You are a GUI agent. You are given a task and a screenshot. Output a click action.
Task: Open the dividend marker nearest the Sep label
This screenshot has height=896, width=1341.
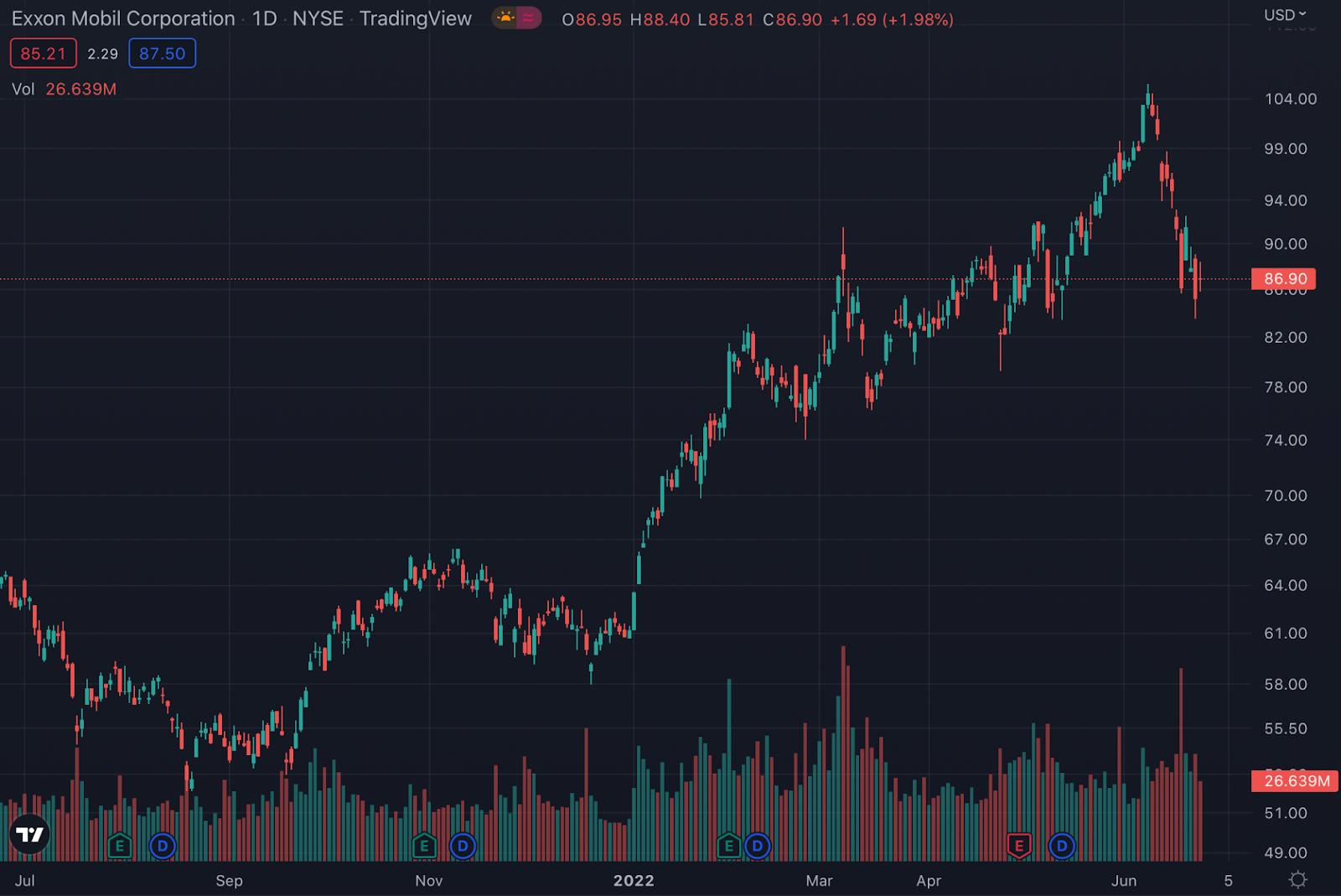[x=163, y=846]
